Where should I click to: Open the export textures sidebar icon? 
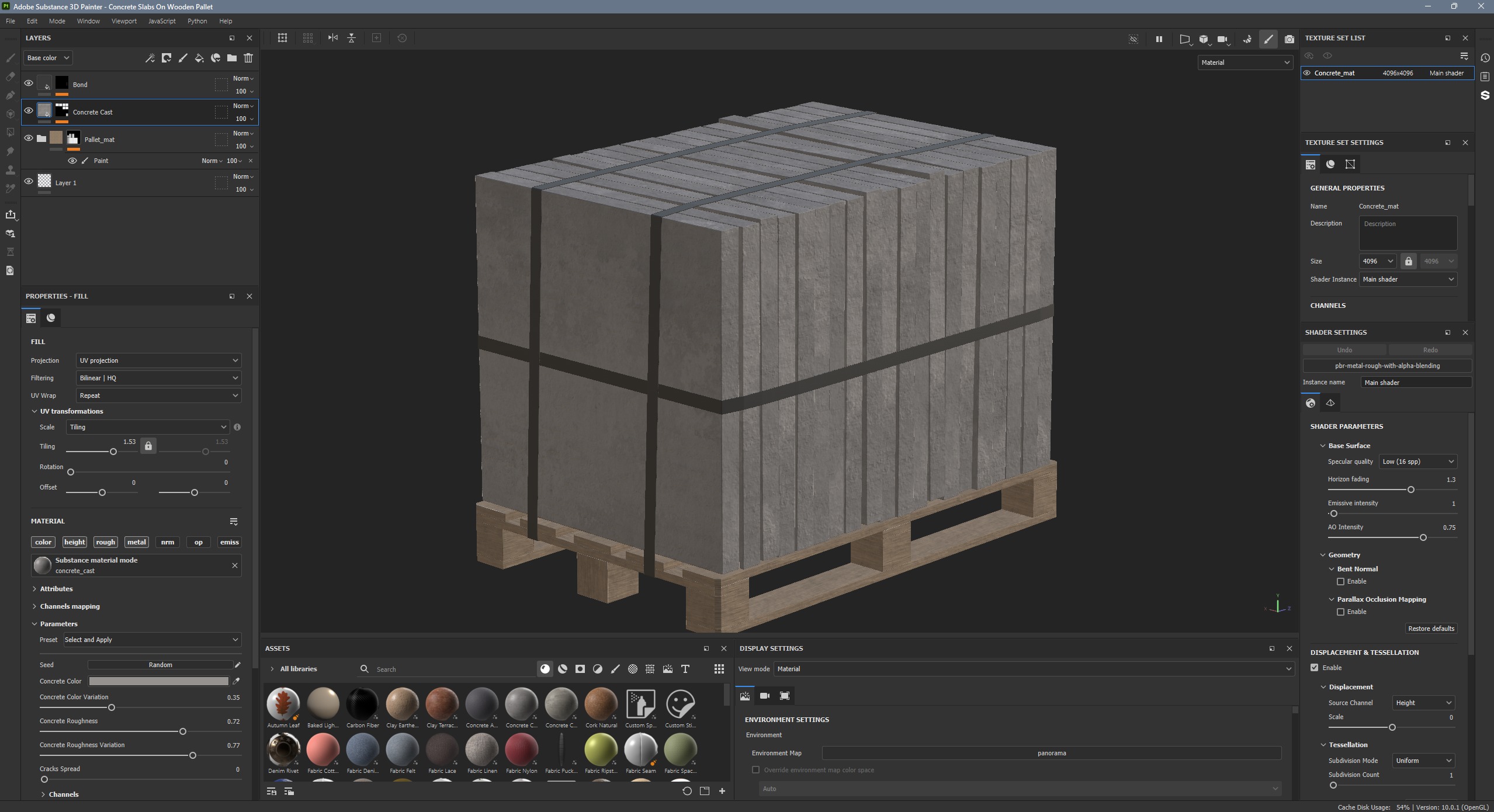coord(10,214)
